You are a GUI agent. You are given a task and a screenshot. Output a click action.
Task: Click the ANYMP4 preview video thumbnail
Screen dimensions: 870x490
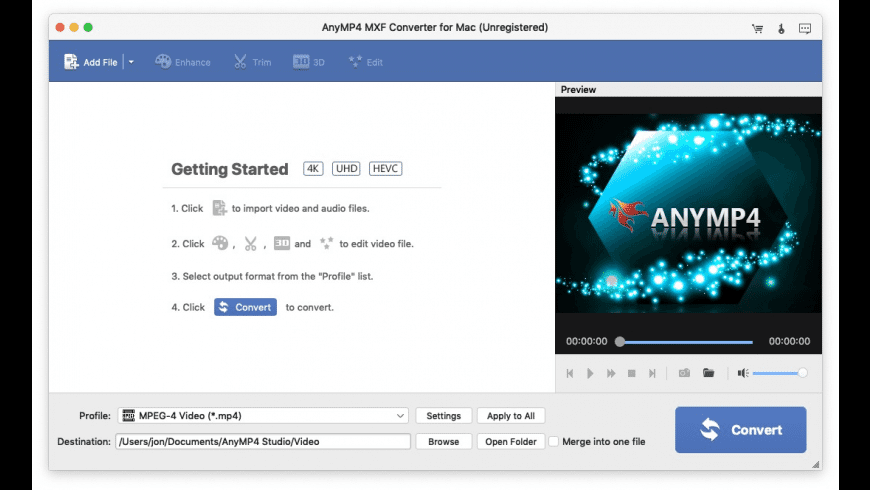[x=688, y=214]
